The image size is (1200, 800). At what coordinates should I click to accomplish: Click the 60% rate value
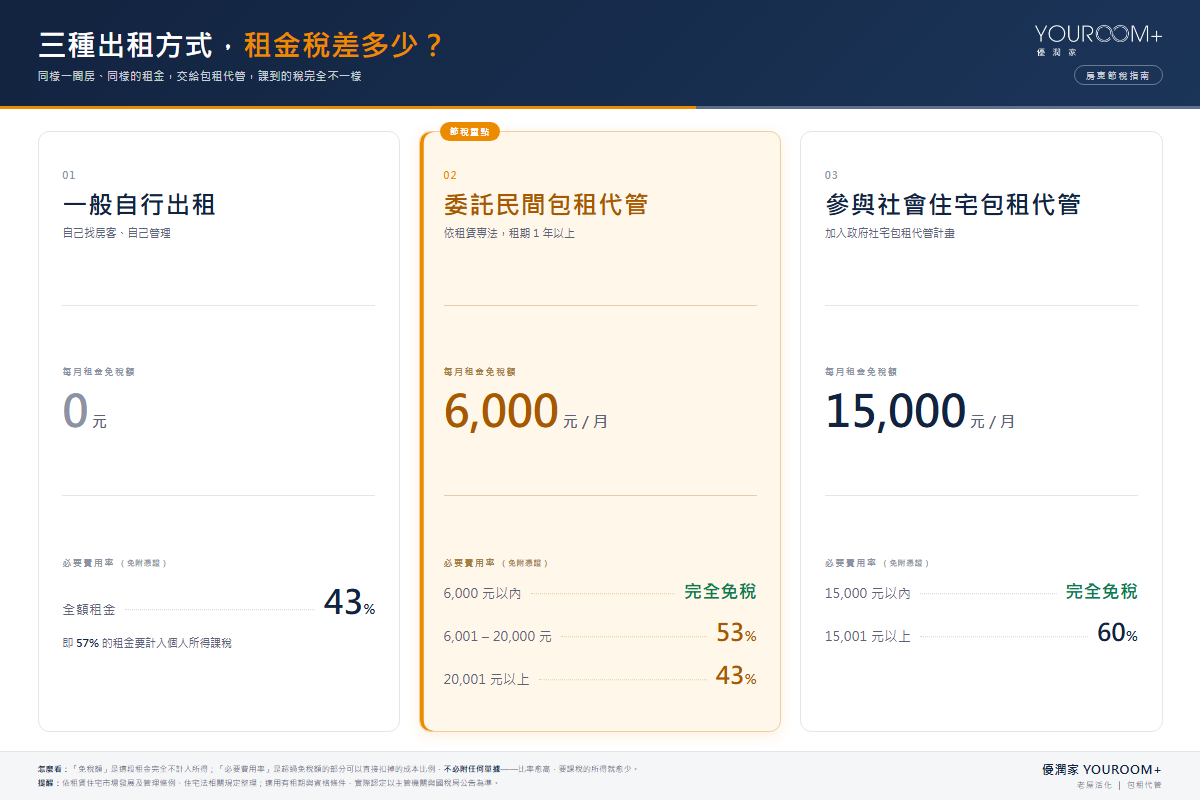(1117, 633)
